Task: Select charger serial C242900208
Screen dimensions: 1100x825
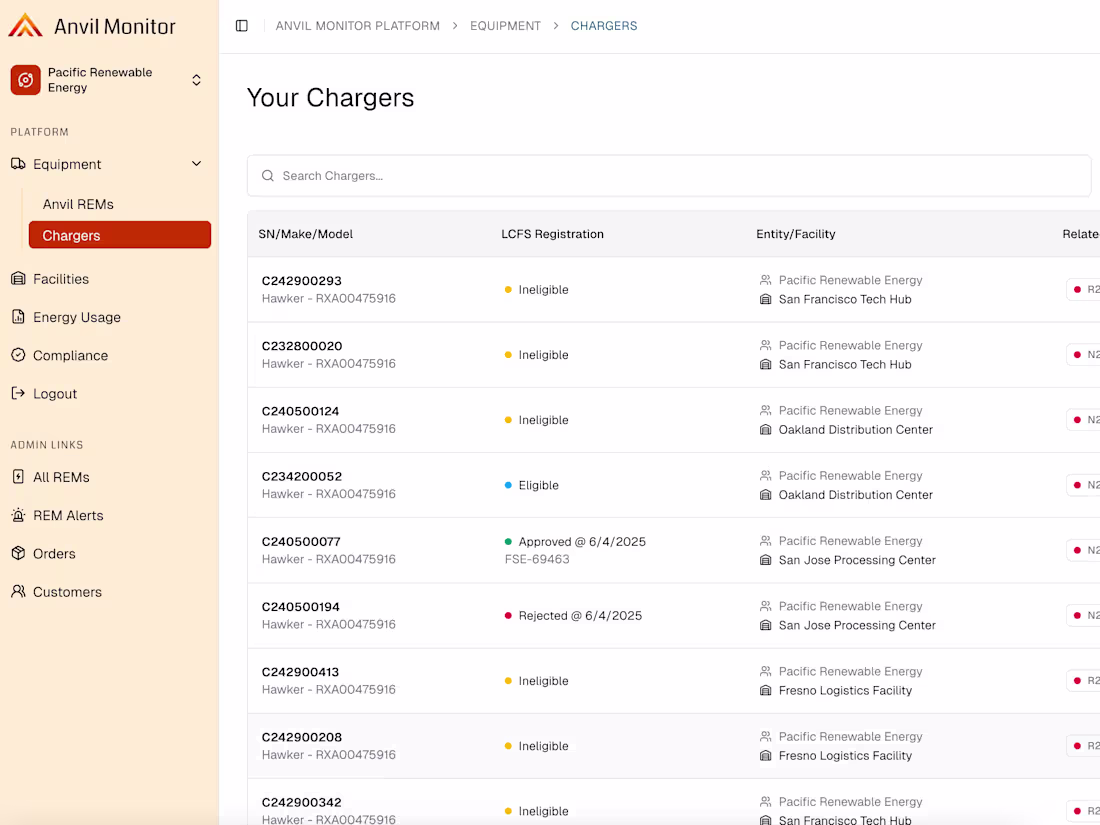Action: point(302,737)
